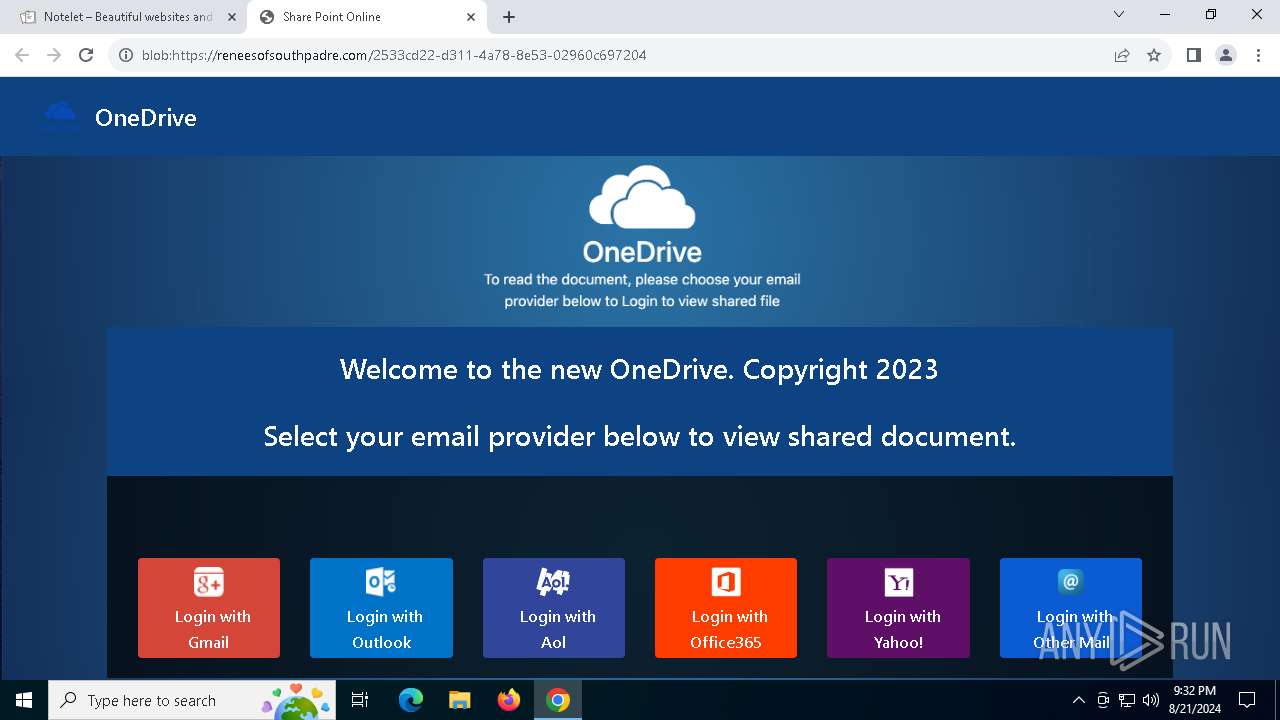
Task: Bookmark this page with star icon
Action: pos(1154,55)
